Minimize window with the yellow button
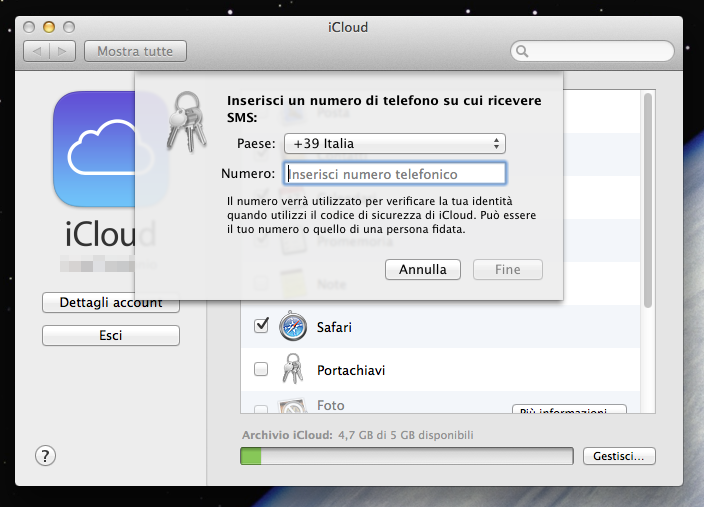This screenshot has width=704, height=507. [x=49, y=27]
